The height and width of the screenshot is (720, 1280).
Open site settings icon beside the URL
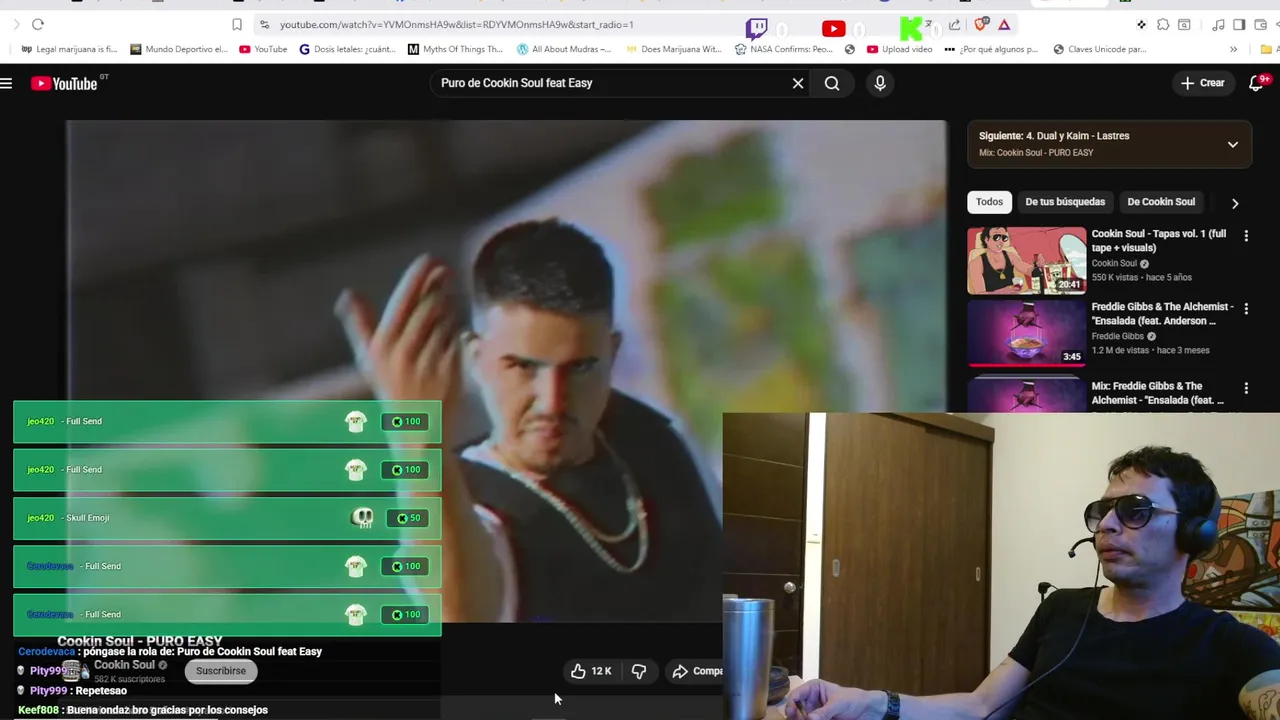[x=264, y=24]
